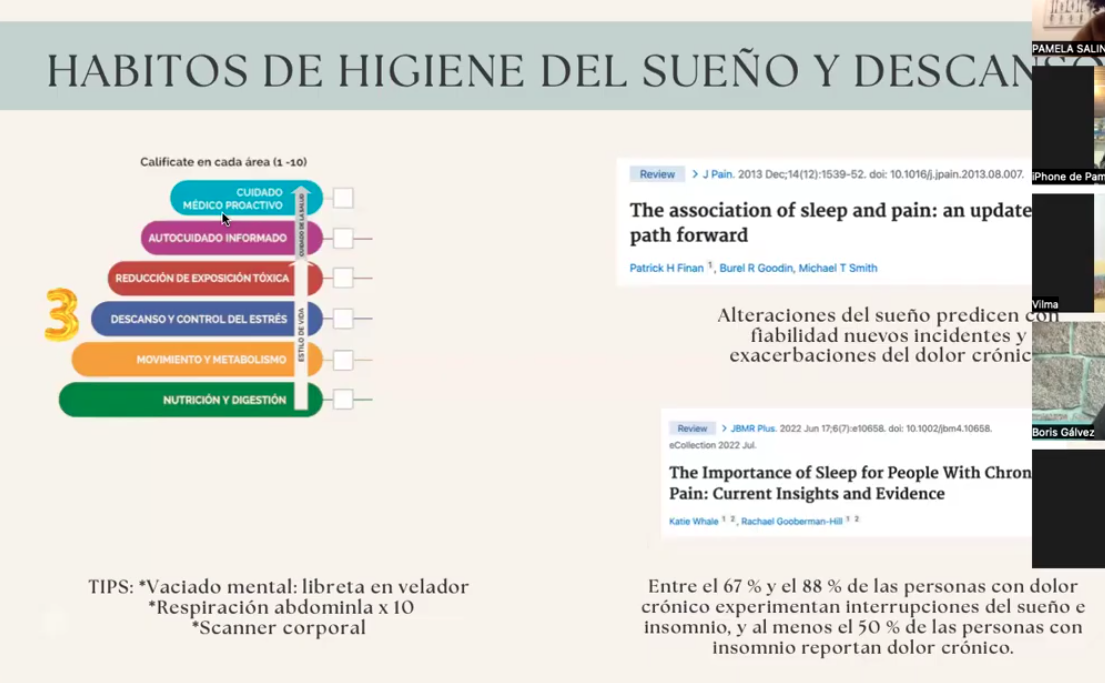Click the Review badge on the J Pain article
Screen dimensions: 1105x683
pyautogui.click(x=657, y=174)
